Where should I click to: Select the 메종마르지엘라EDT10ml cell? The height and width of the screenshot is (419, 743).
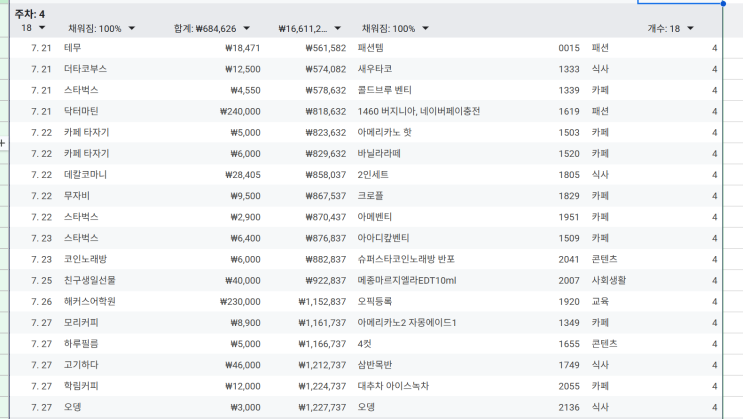click(x=407, y=281)
